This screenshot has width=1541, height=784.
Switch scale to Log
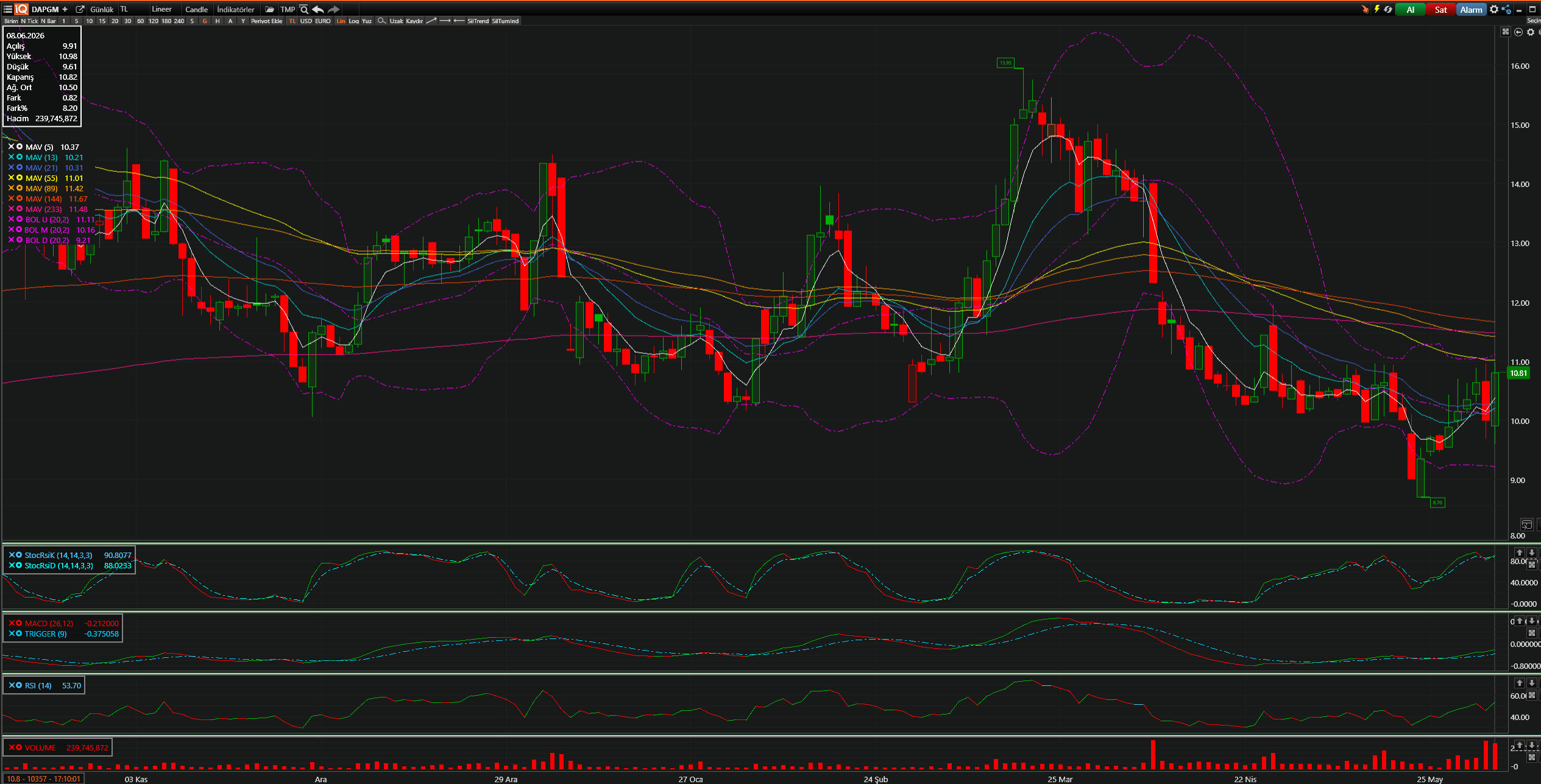pyautogui.click(x=353, y=21)
